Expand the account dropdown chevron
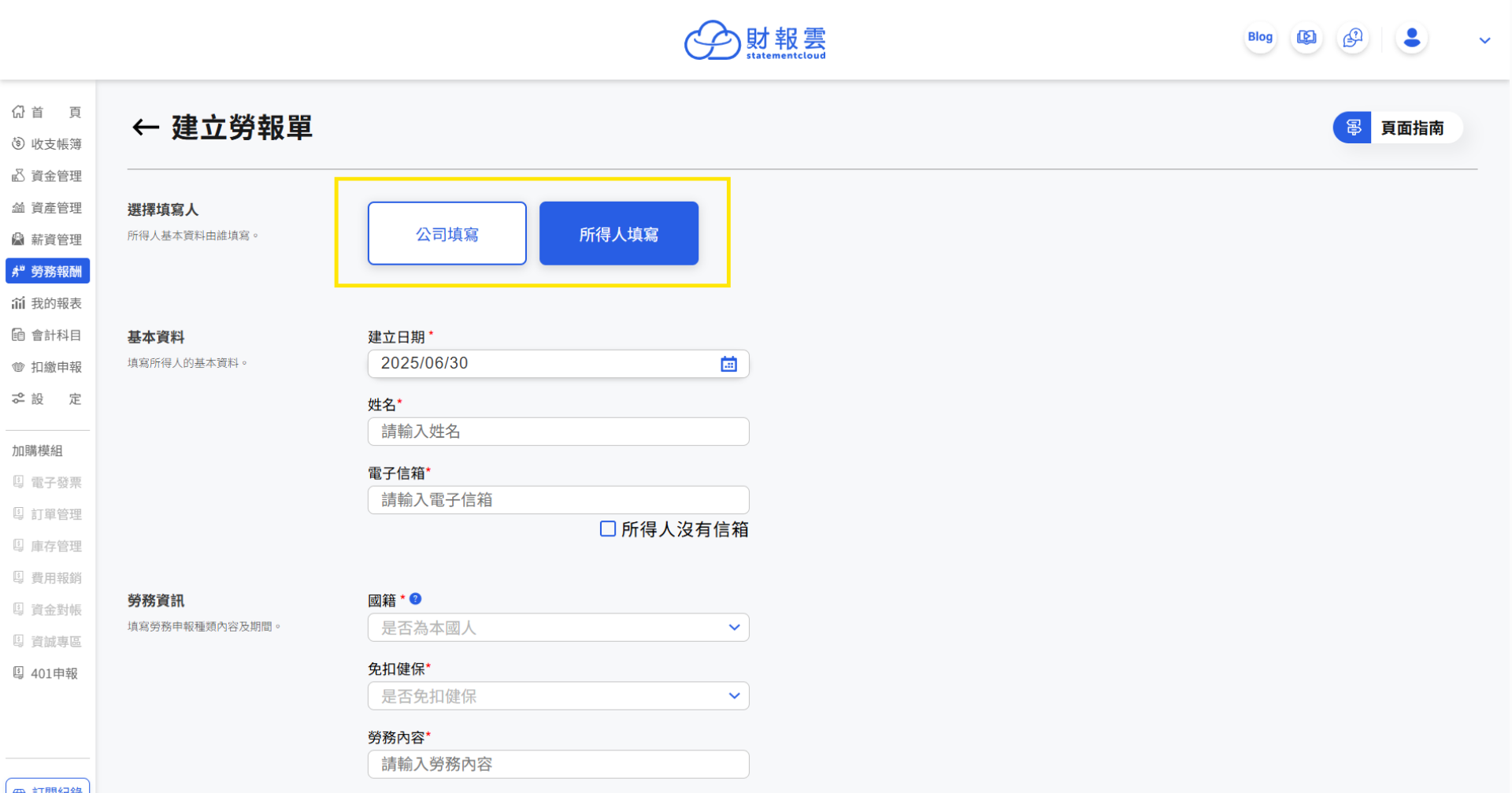1512x793 pixels. (1484, 40)
